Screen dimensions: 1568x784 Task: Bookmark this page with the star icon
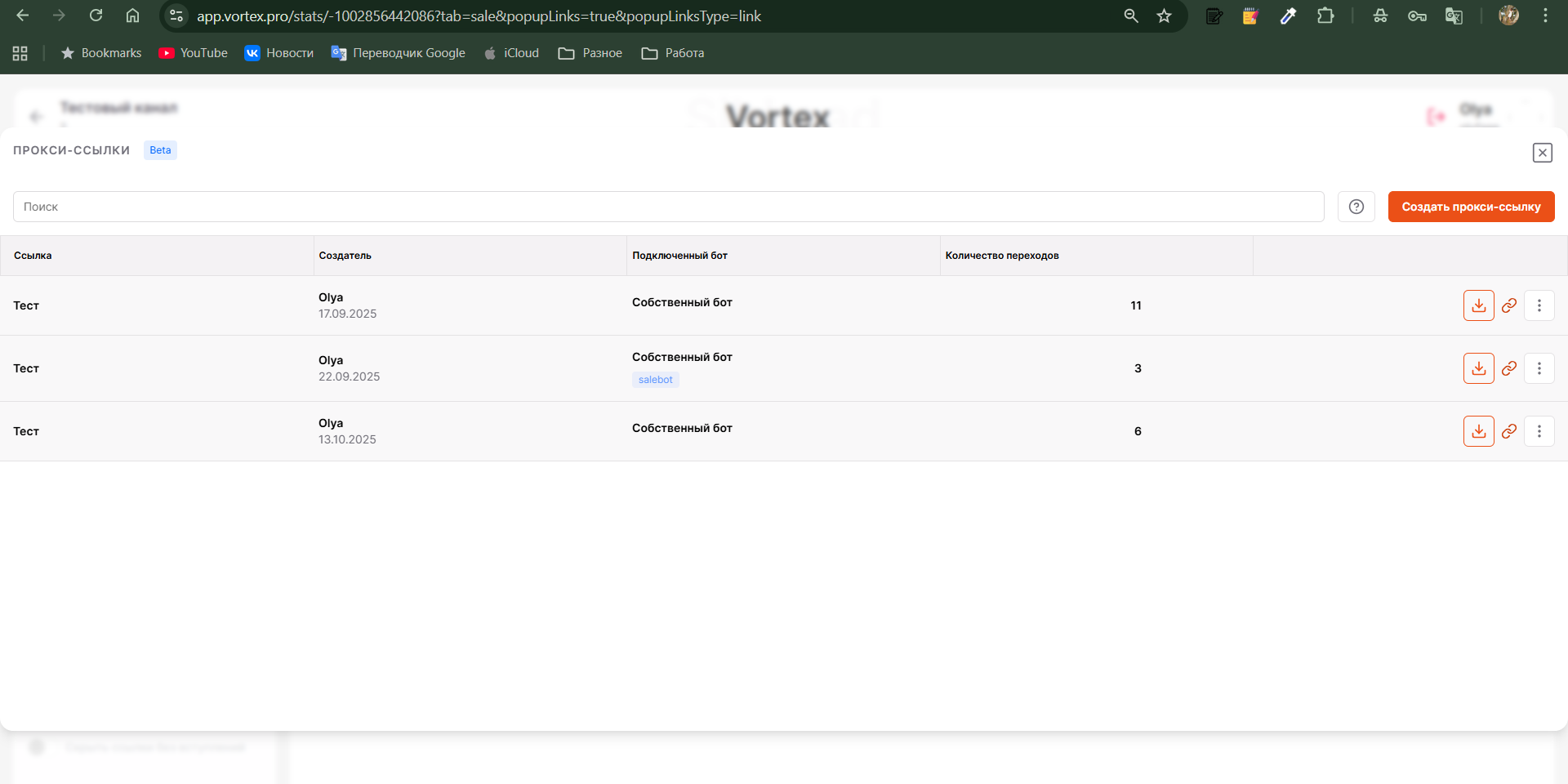click(x=1165, y=16)
